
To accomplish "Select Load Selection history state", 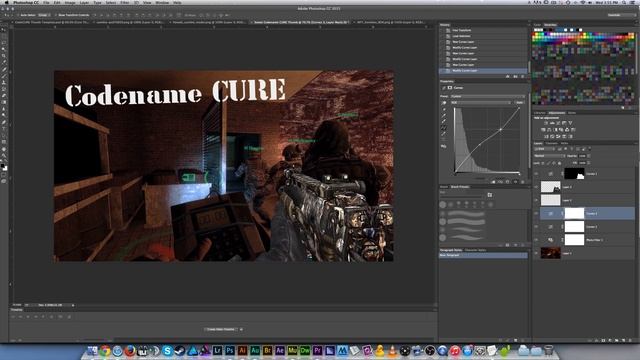I will 461,36.
